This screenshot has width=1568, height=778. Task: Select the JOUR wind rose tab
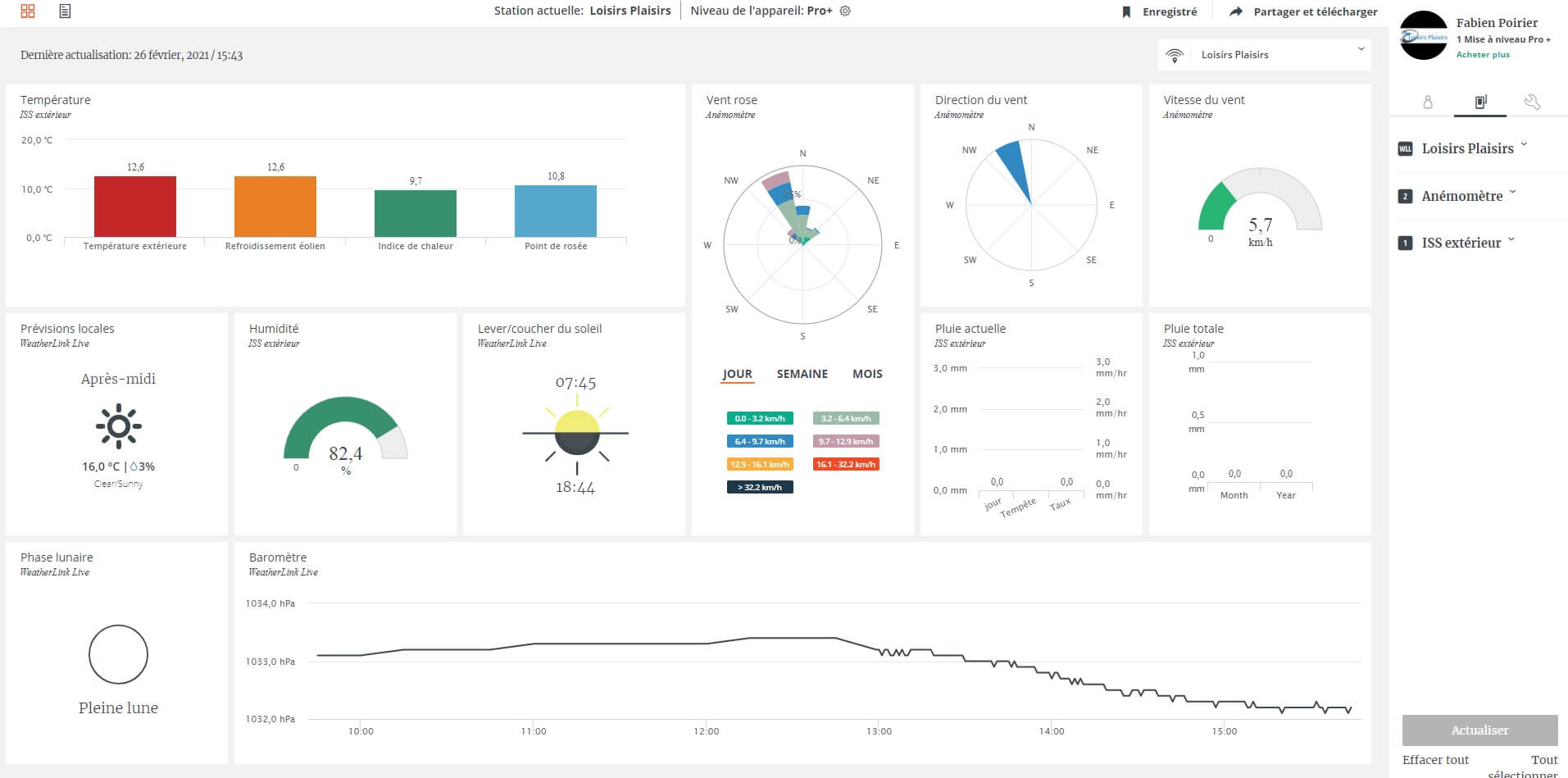pos(737,374)
